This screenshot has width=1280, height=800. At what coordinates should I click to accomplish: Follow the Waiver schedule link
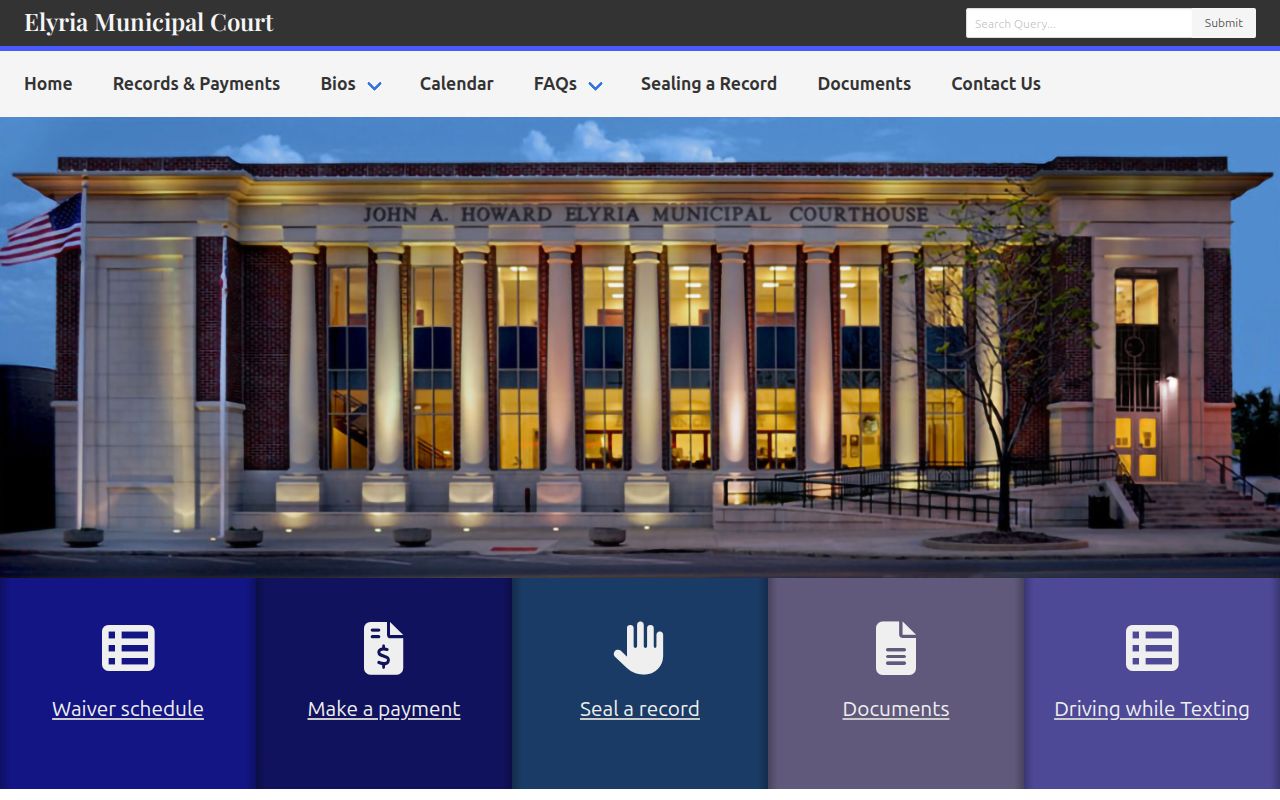point(128,709)
